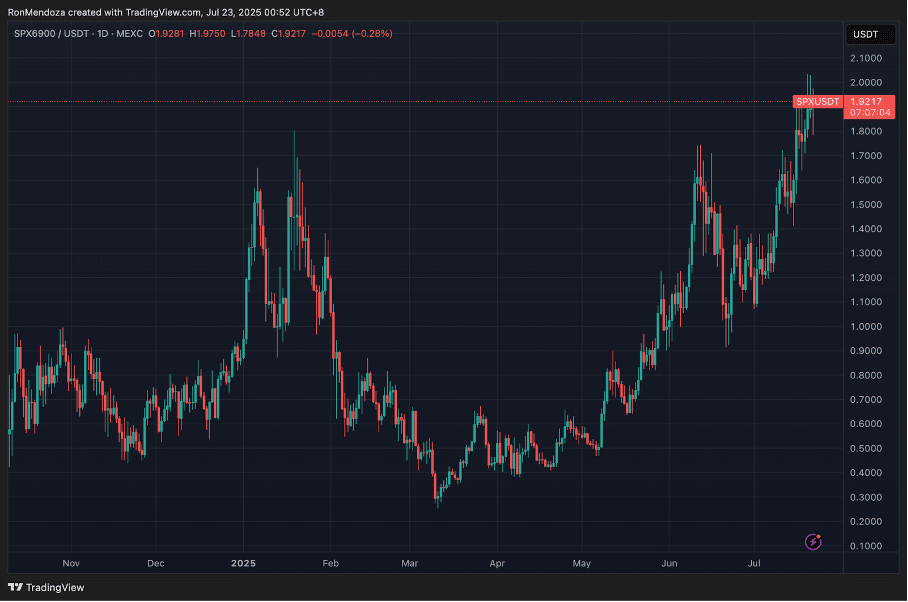Click the 07:07:04 bar countdown timer
The height and width of the screenshot is (602, 908).
[866, 113]
